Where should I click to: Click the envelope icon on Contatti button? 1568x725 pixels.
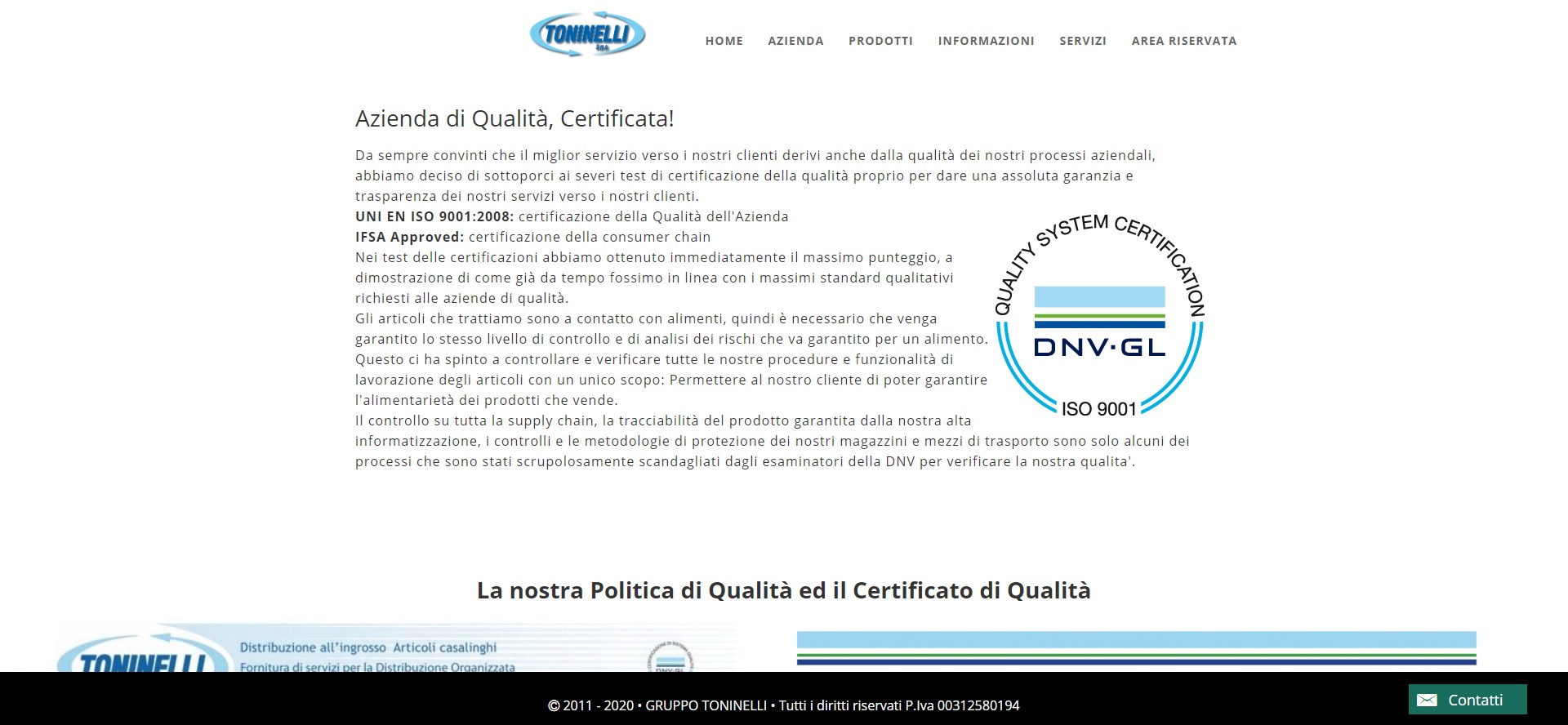[x=1427, y=701]
